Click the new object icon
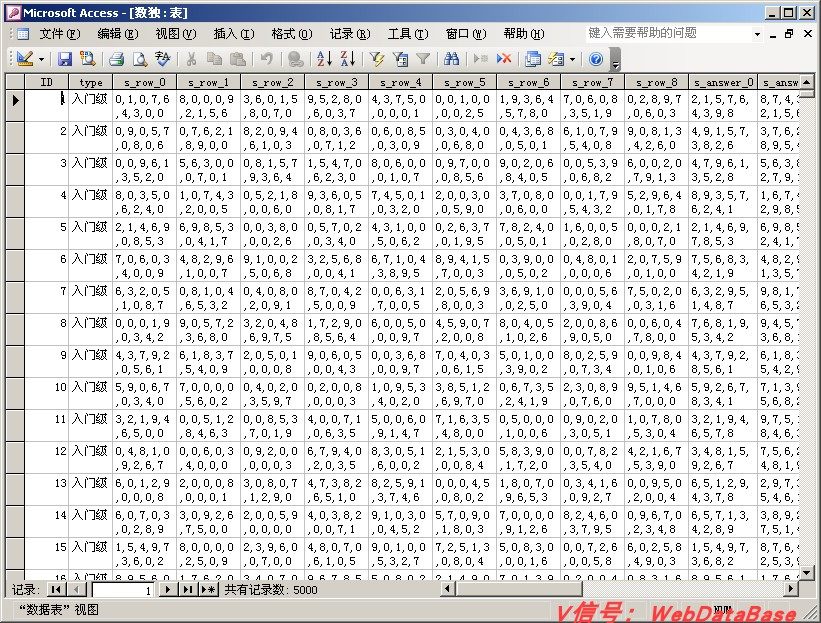821x623 pixels. pos(556,59)
